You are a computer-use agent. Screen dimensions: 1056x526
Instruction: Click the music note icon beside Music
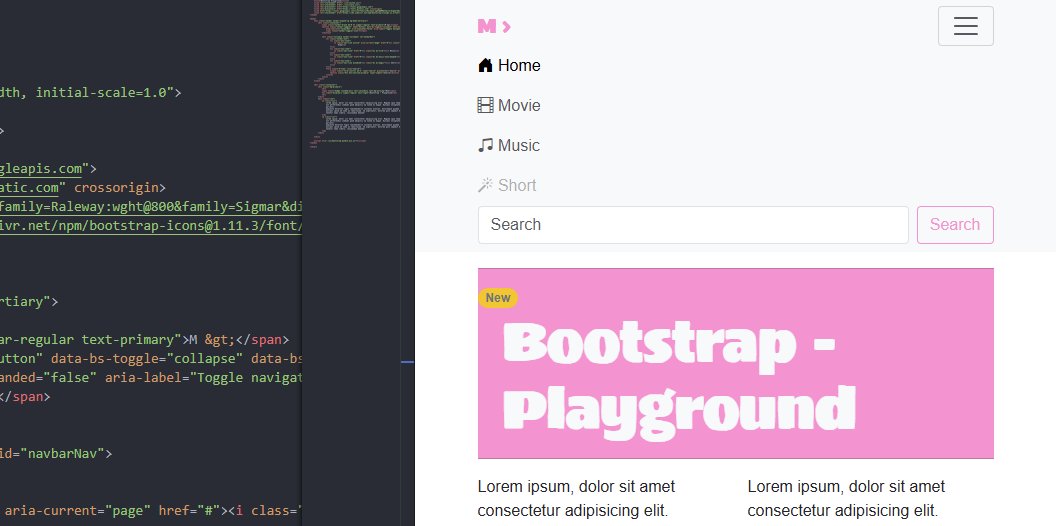pyautogui.click(x=485, y=145)
